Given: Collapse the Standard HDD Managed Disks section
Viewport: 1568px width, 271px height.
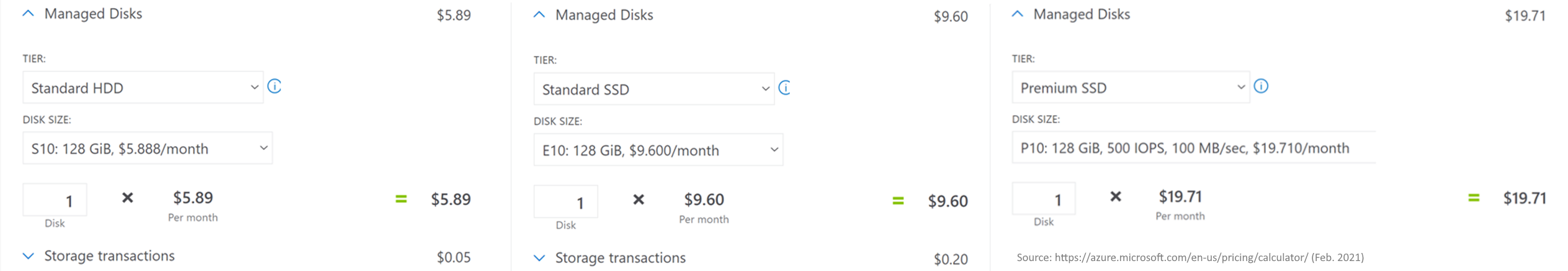Looking at the screenshot, I should click(29, 14).
